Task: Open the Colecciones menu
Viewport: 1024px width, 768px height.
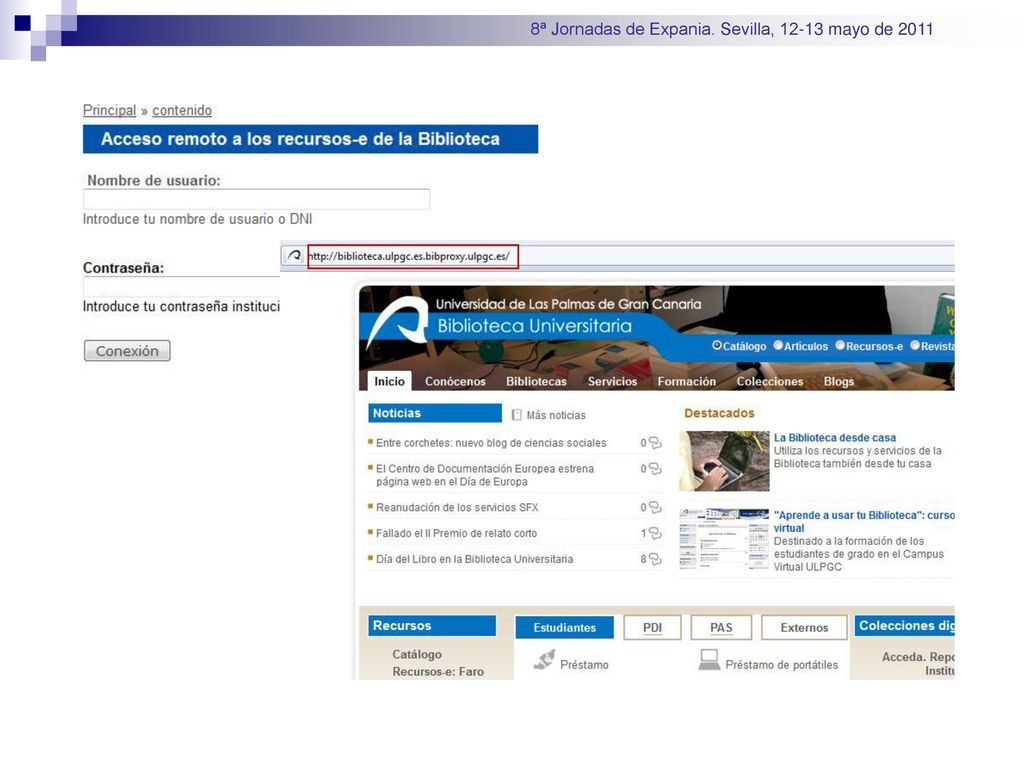Action: pos(770,381)
